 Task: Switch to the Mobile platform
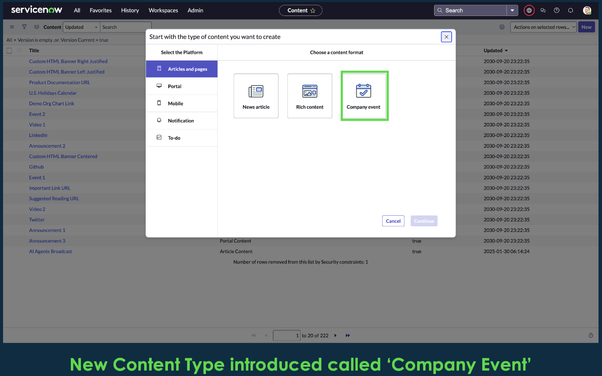pyautogui.click(x=182, y=103)
